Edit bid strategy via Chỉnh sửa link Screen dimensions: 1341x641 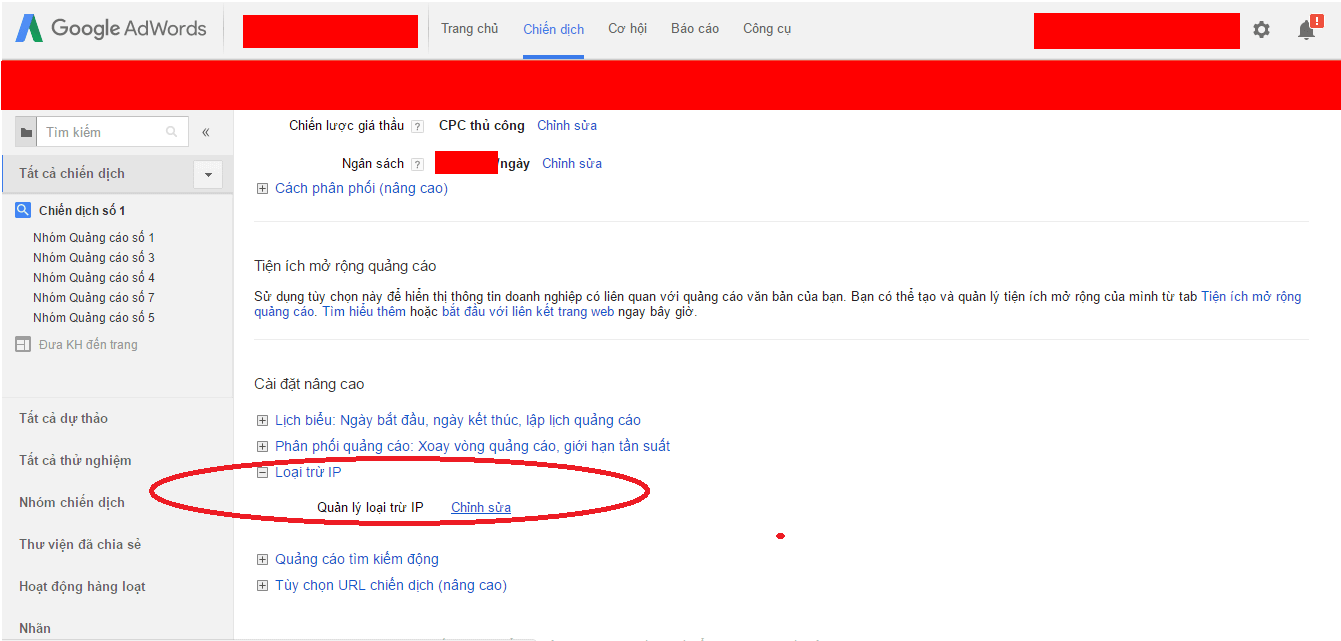(x=567, y=125)
